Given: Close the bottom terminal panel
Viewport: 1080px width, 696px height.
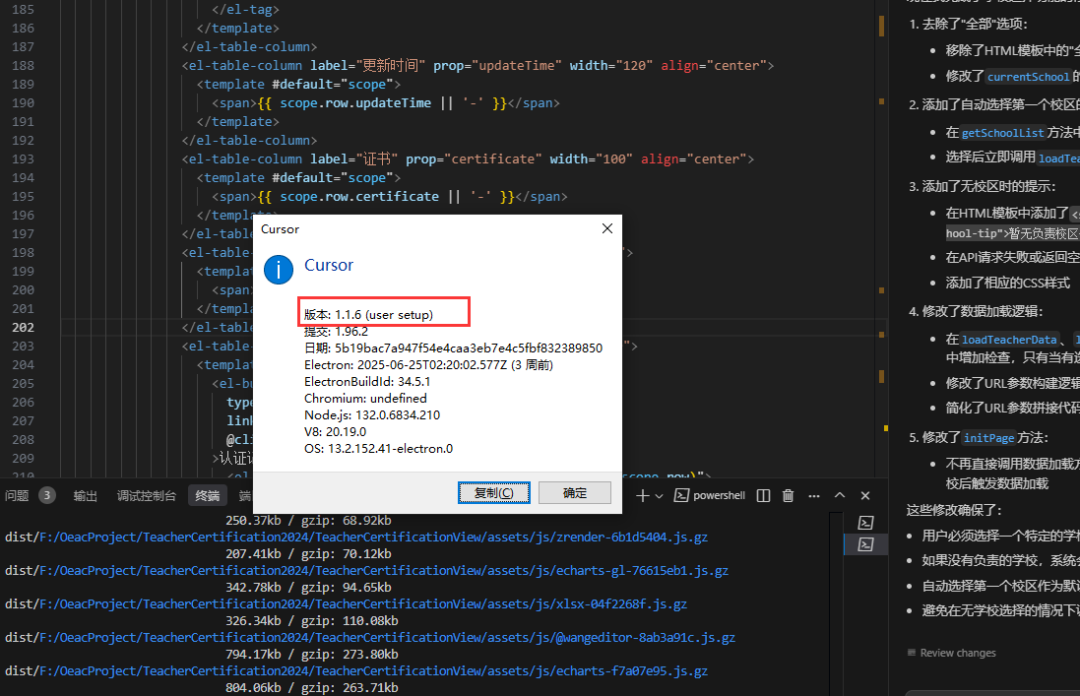Looking at the screenshot, I should coord(864,496).
